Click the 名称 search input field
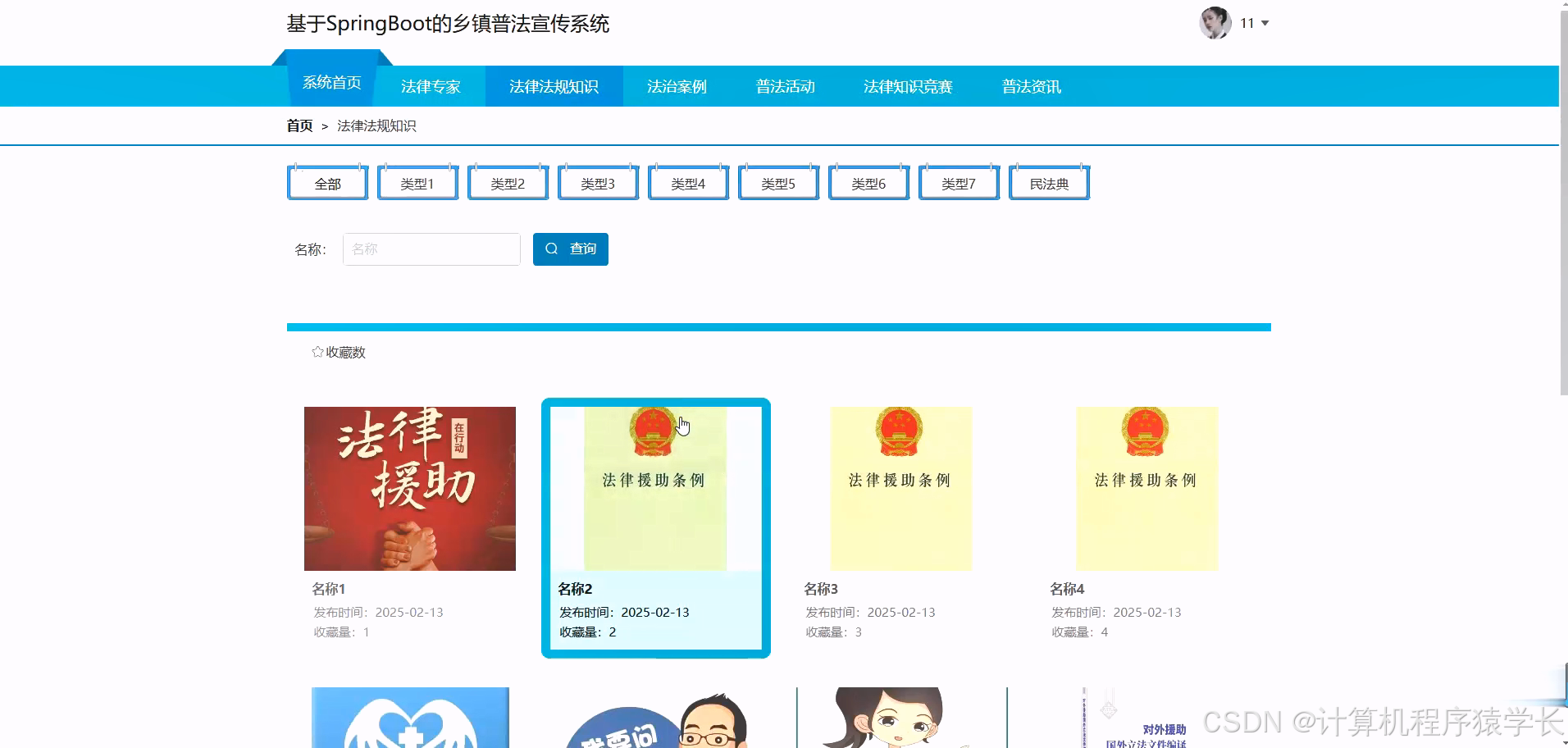This screenshot has height=748, width=1568. [x=431, y=249]
